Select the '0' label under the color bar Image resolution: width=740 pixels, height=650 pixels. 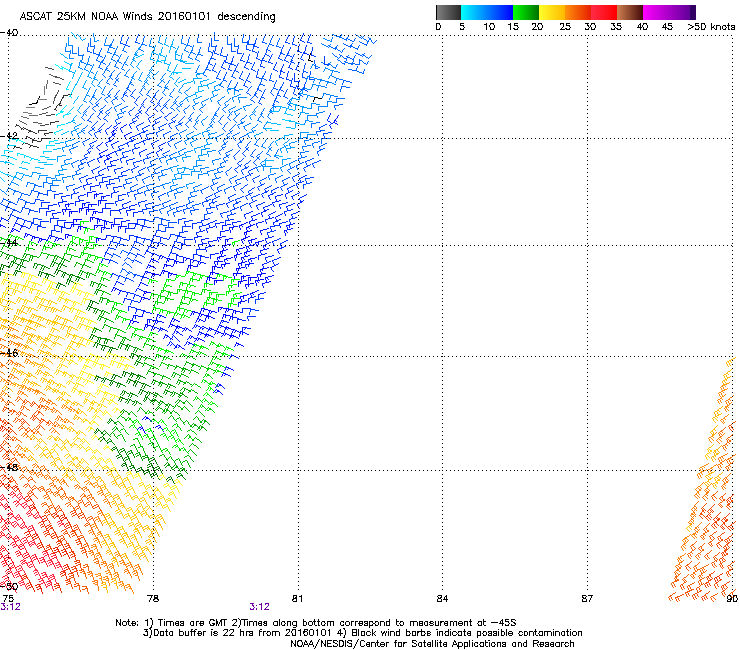pyautogui.click(x=438, y=27)
